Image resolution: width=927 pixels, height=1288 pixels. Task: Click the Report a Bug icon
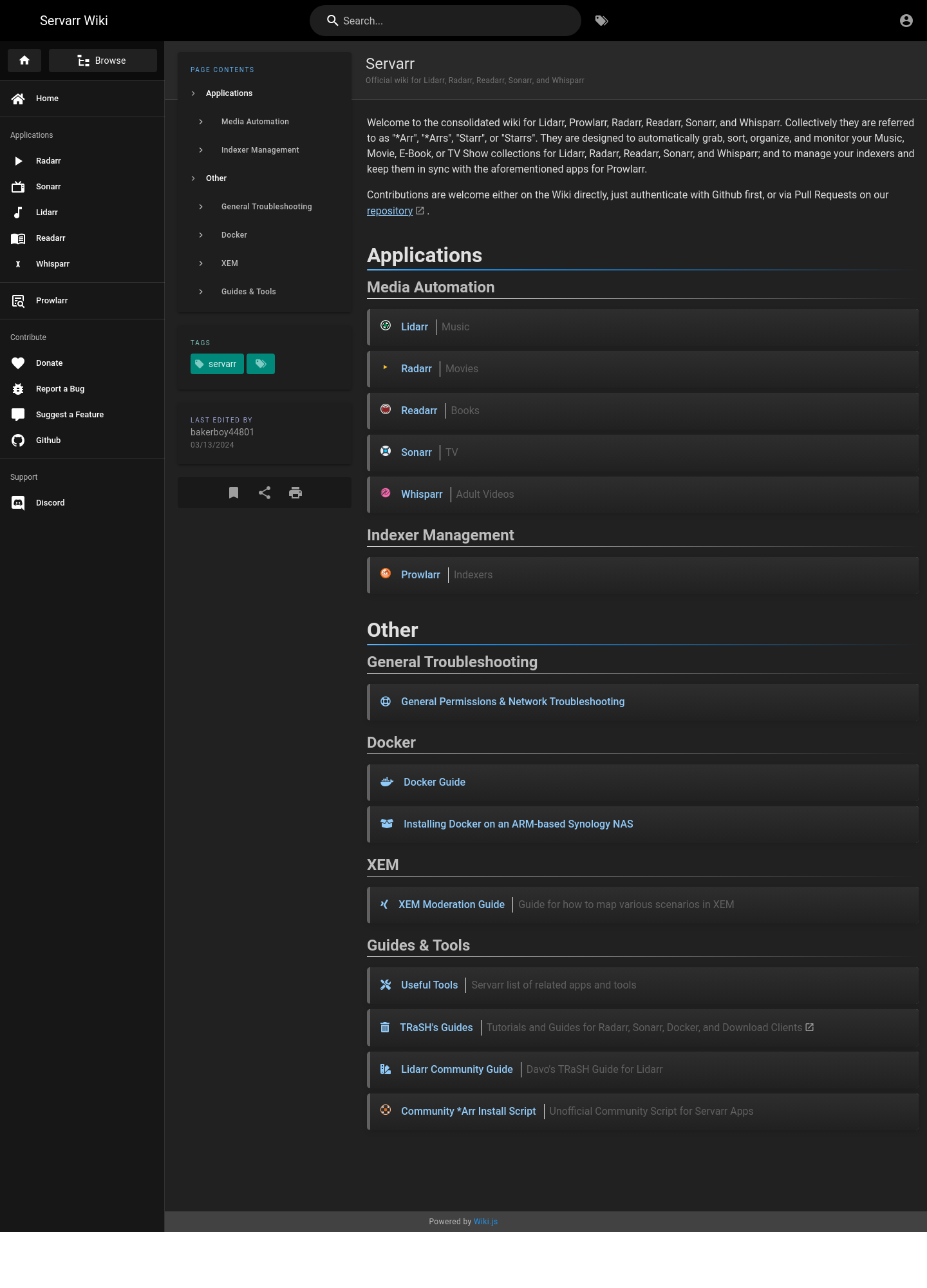coord(18,389)
